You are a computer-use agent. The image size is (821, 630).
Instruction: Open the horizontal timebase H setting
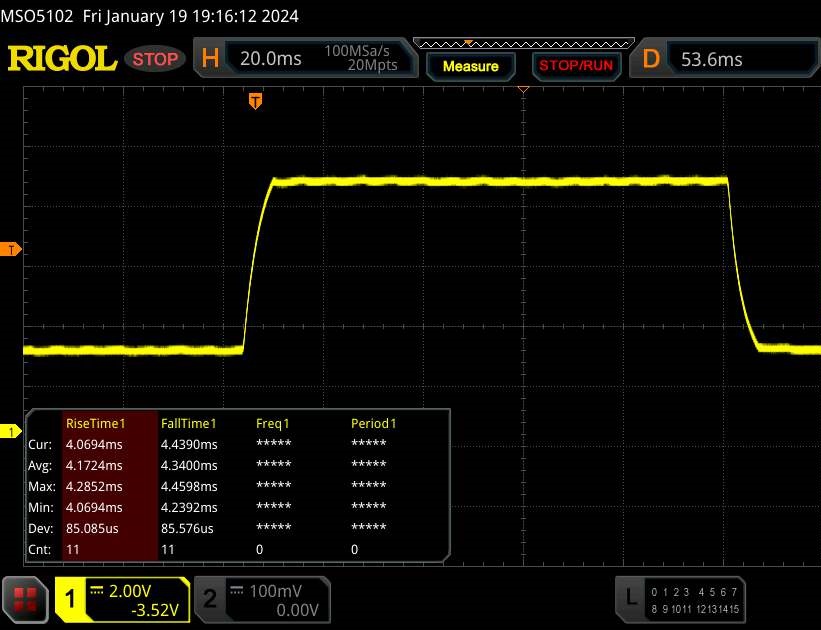coord(305,58)
